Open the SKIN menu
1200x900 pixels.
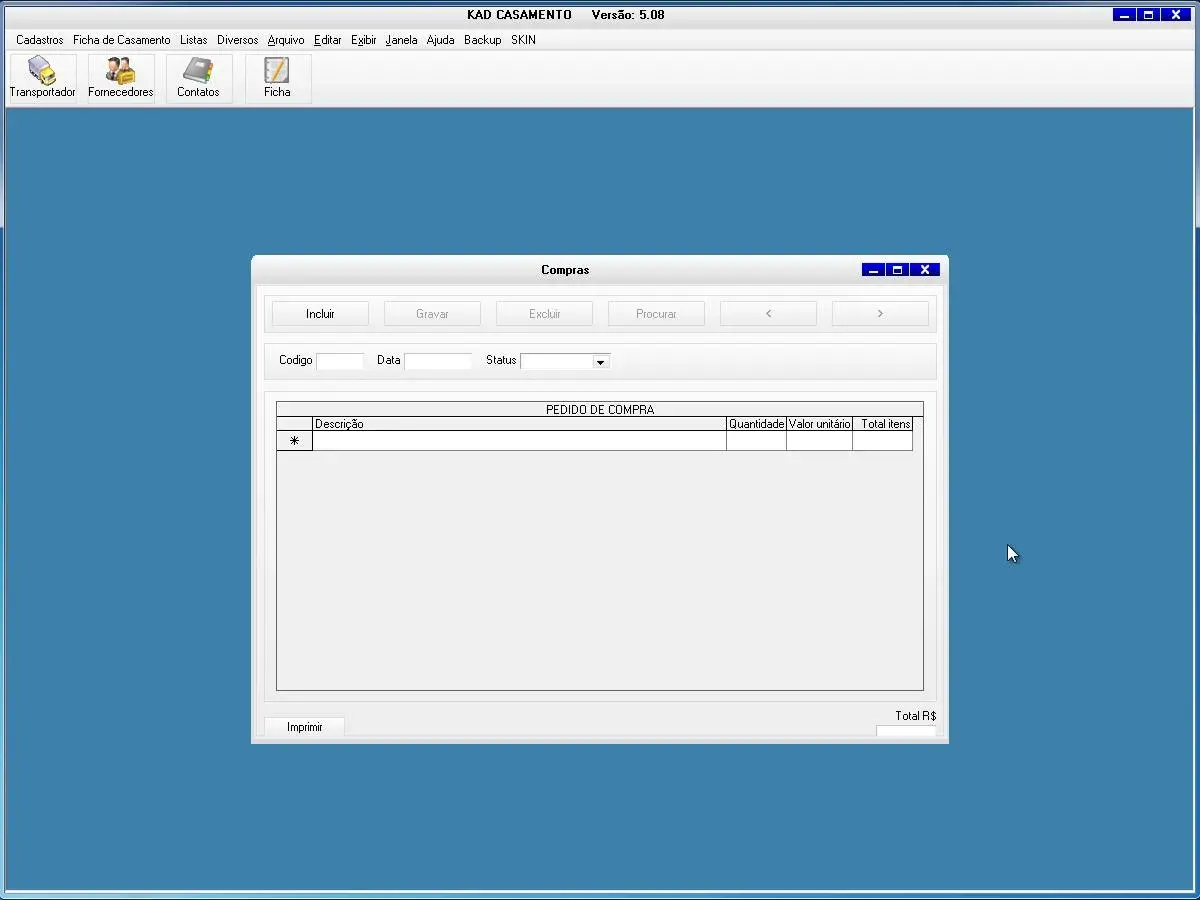(523, 40)
